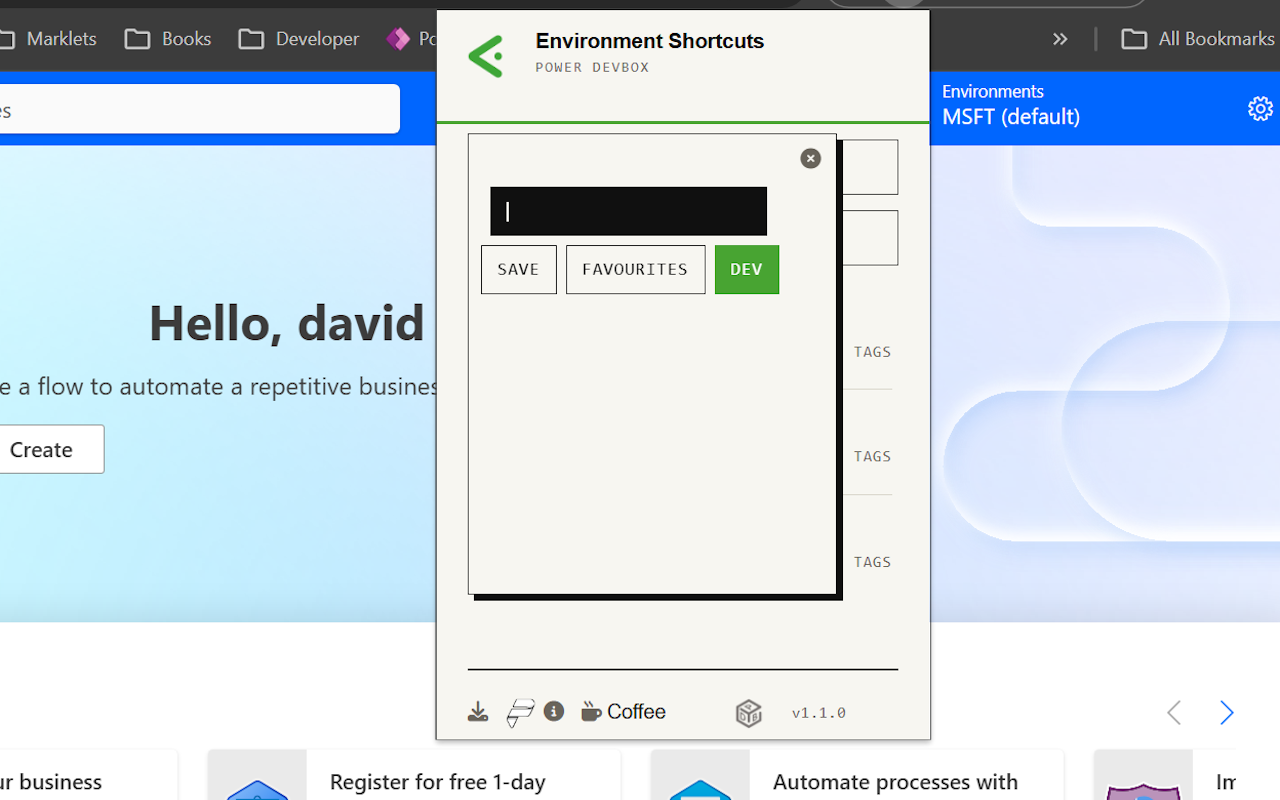Screen dimensions: 1280x800
Task: Select the green DEV tag
Action: pos(747,270)
